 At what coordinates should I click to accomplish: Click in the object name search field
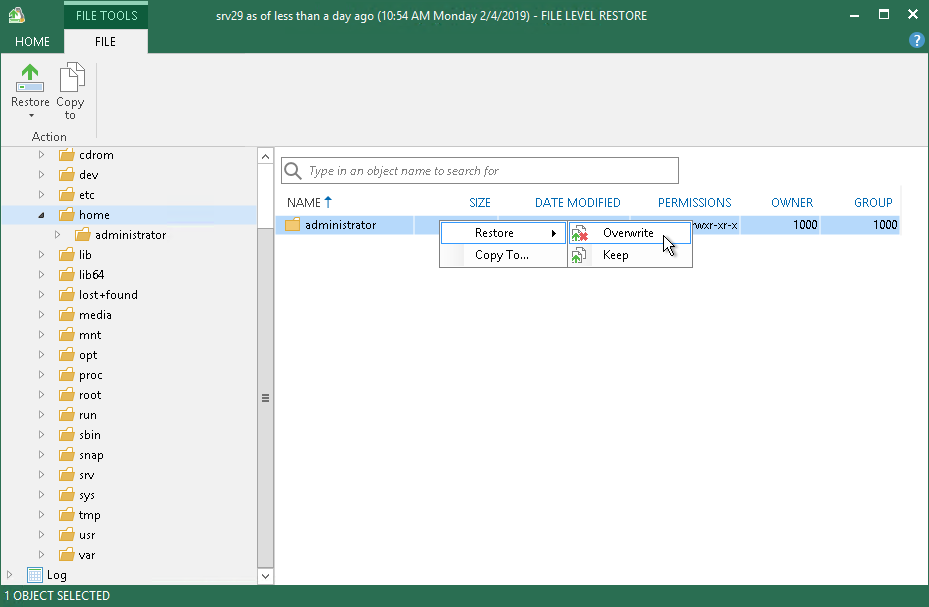pyautogui.click(x=480, y=171)
